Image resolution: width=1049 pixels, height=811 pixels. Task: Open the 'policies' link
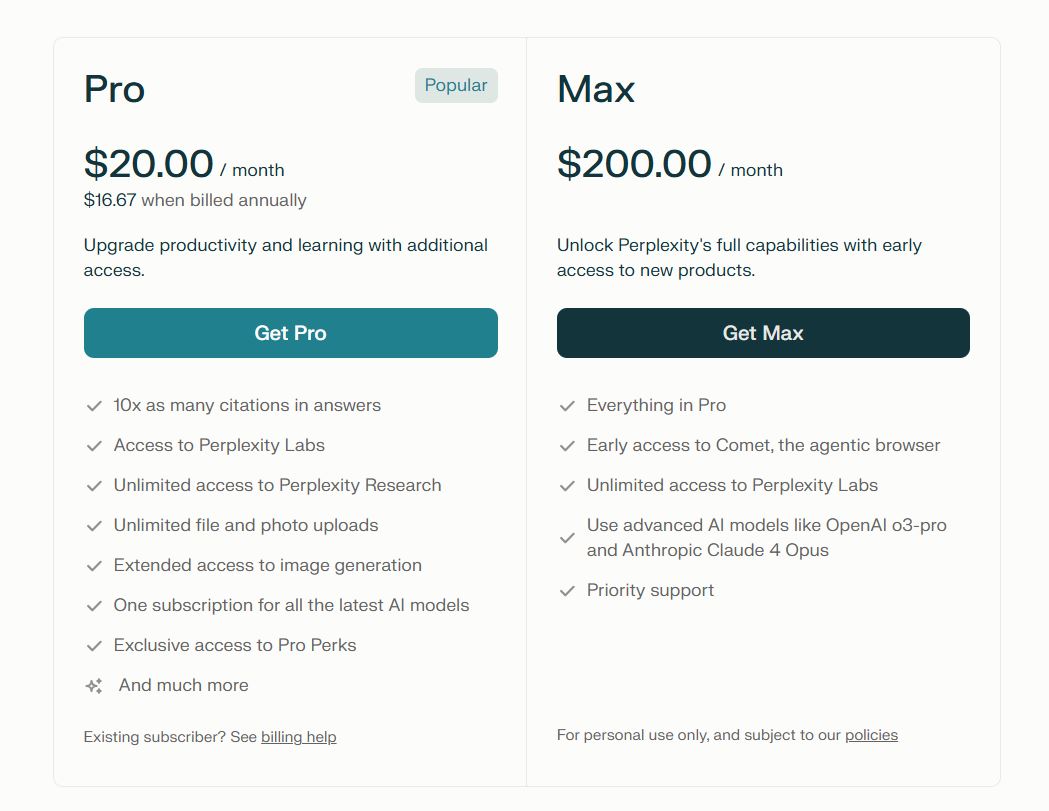(x=871, y=734)
